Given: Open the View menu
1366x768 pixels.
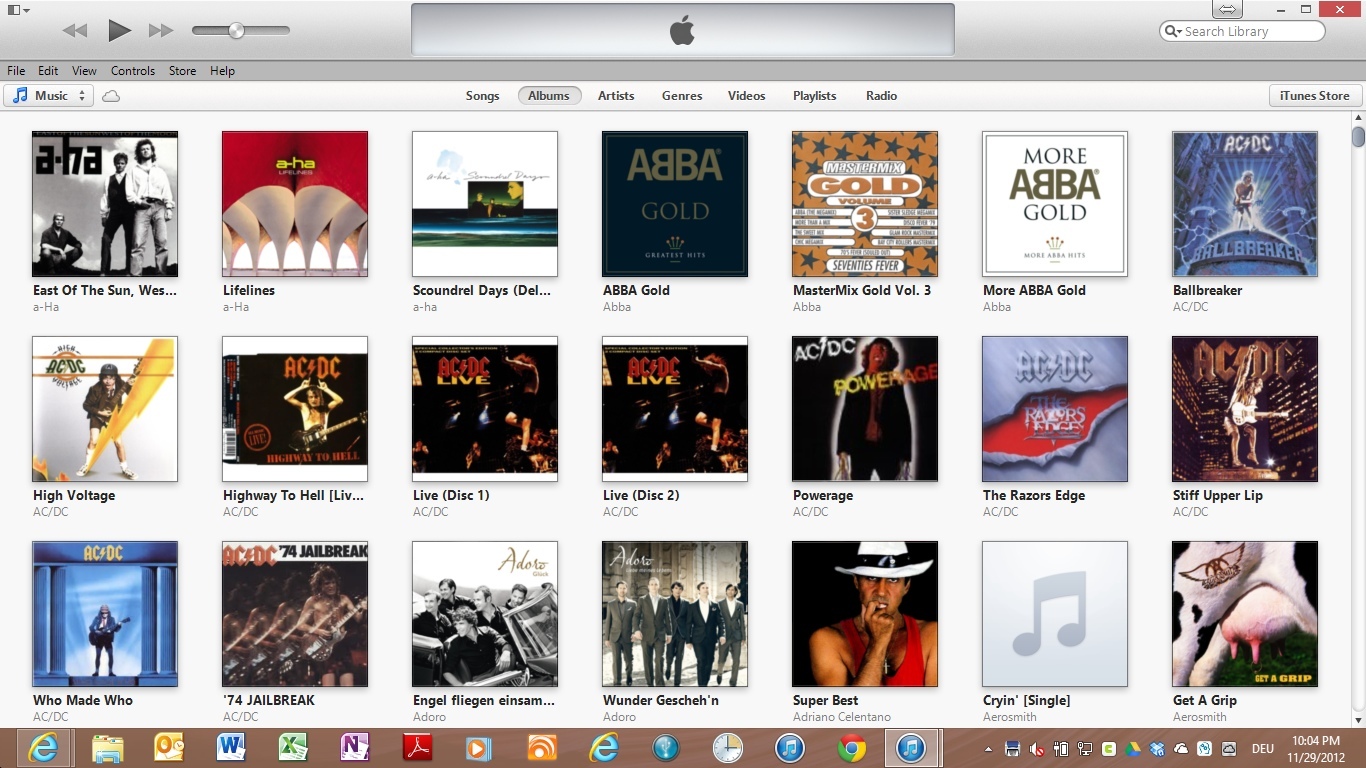Looking at the screenshot, I should pos(84,71).
